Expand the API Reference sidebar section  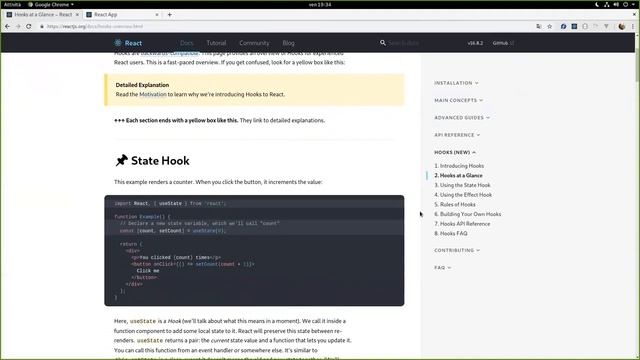(457, 135)
